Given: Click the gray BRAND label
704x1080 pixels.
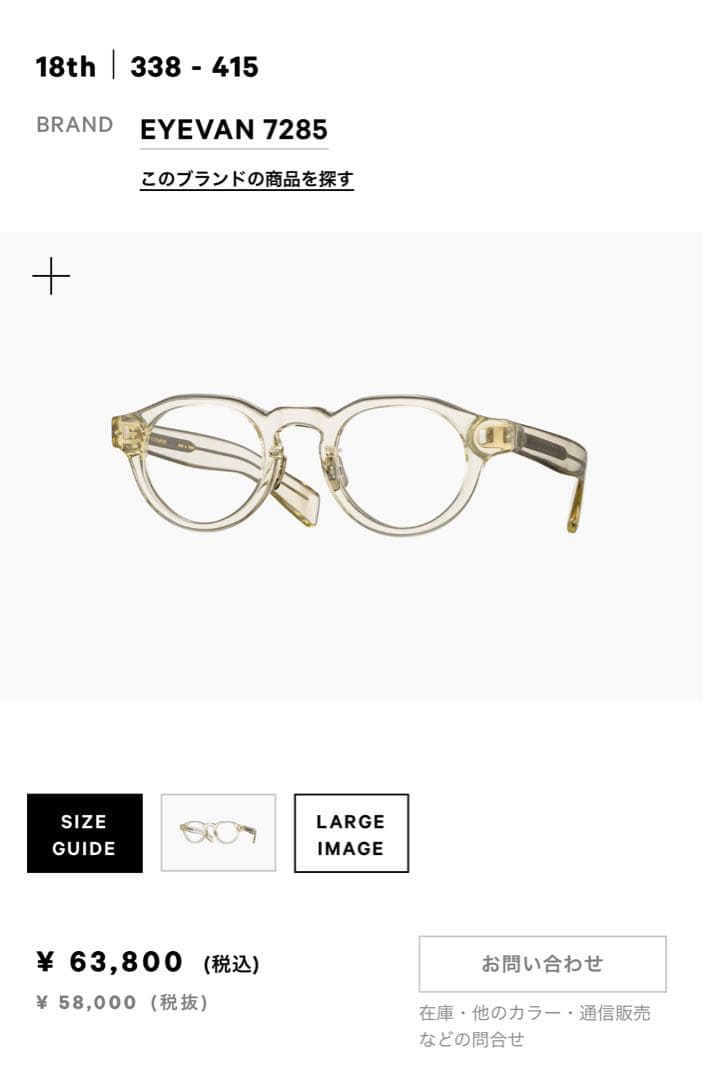Looking at the screenshot, I should [x=74, y=125].
